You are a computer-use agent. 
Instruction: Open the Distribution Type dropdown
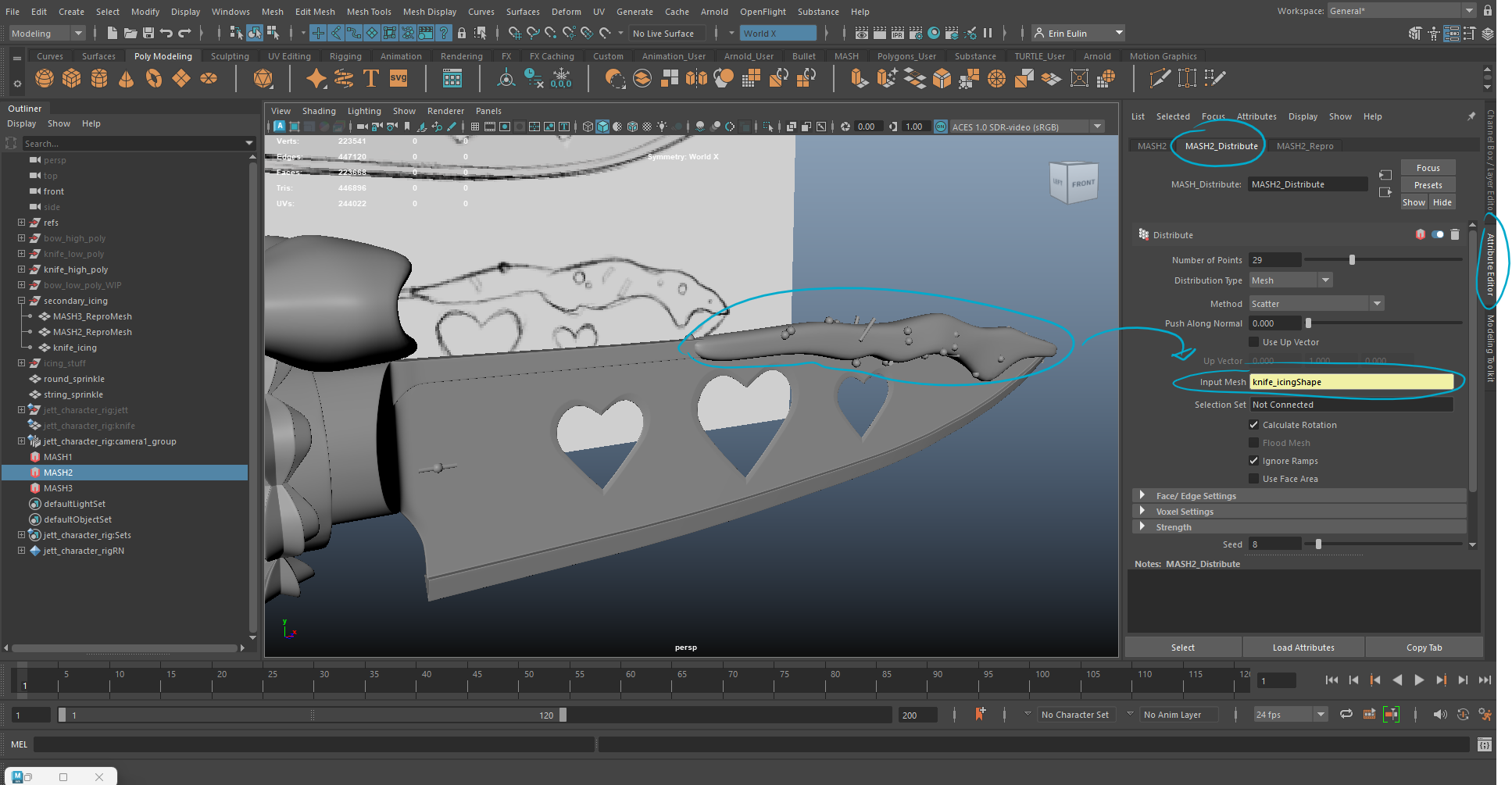(1291, 280)
